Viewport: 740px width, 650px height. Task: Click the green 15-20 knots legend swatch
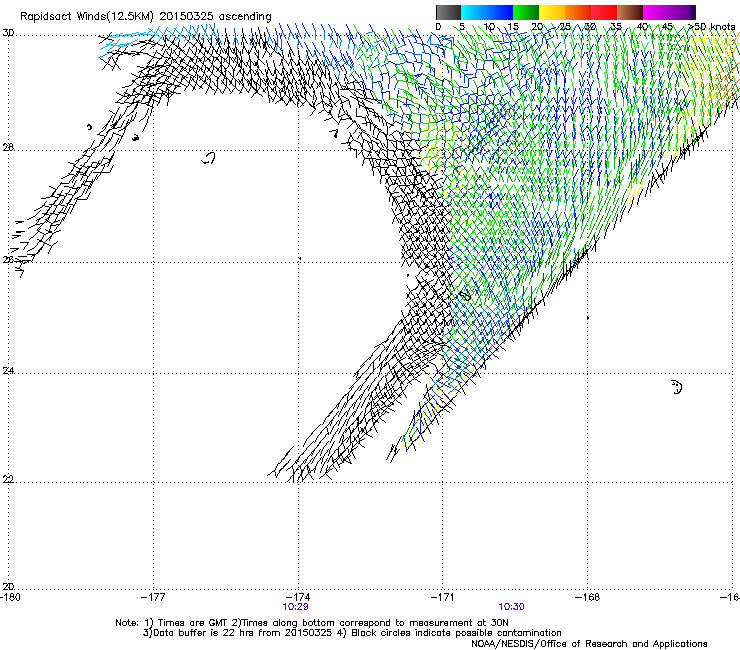point(526,12)
